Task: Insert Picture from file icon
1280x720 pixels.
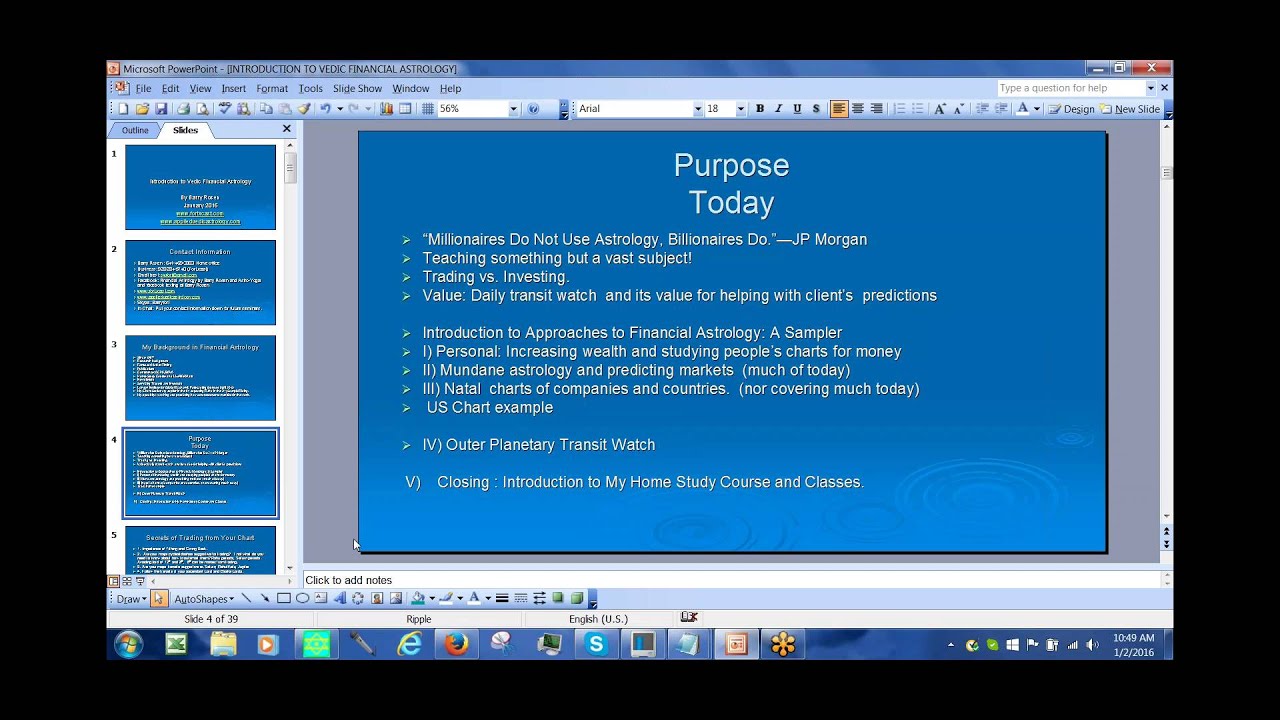Action: coord(396,598)
